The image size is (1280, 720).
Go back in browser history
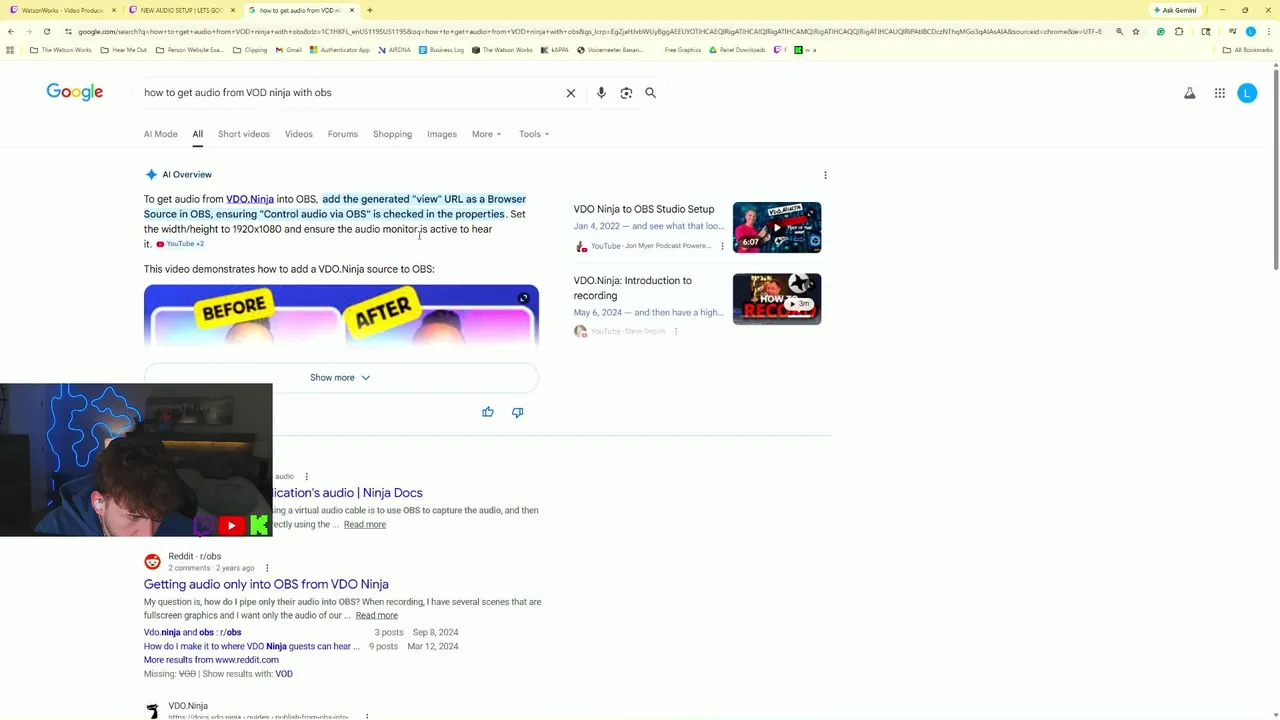click(10, 32)
